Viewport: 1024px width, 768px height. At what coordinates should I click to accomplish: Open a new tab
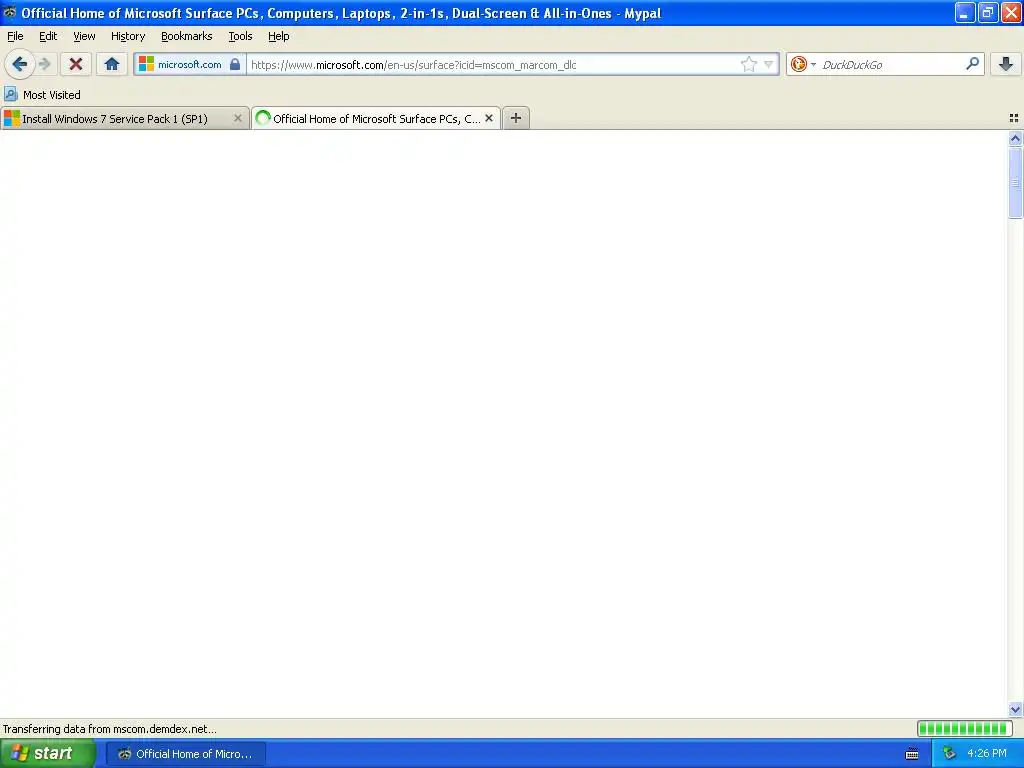tap(516, 118)
